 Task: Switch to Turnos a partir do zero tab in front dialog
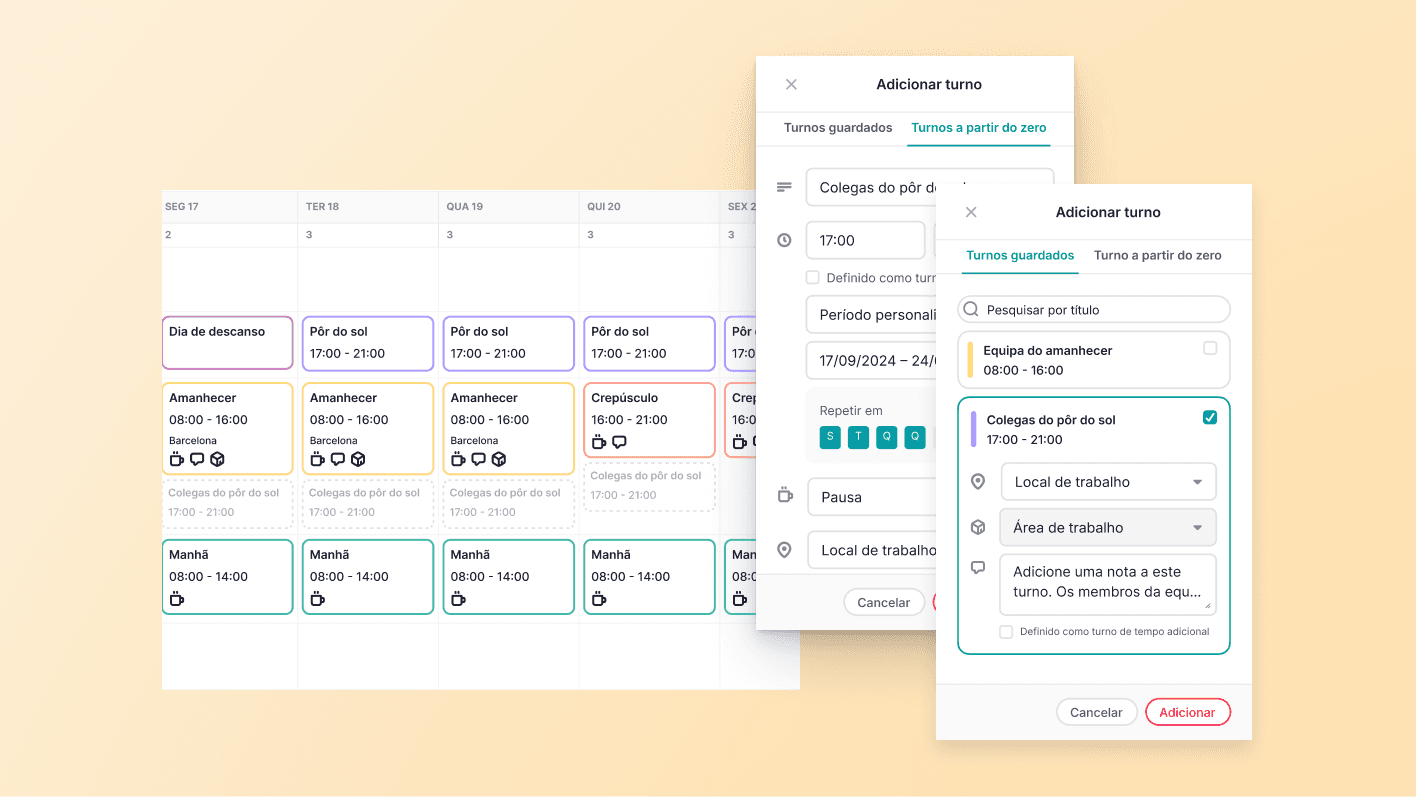tap(1157, 255)
